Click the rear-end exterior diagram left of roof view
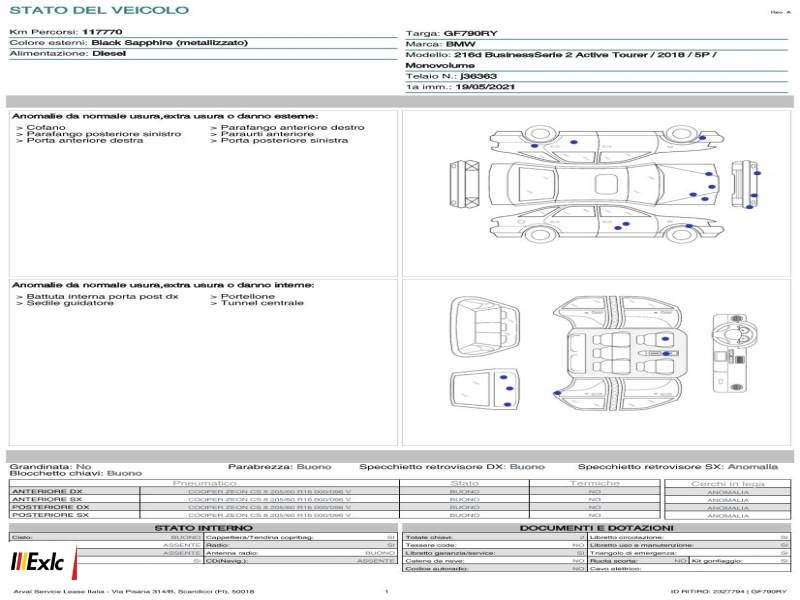This screenshot has height=600, width=800. [x=464, y=184]
